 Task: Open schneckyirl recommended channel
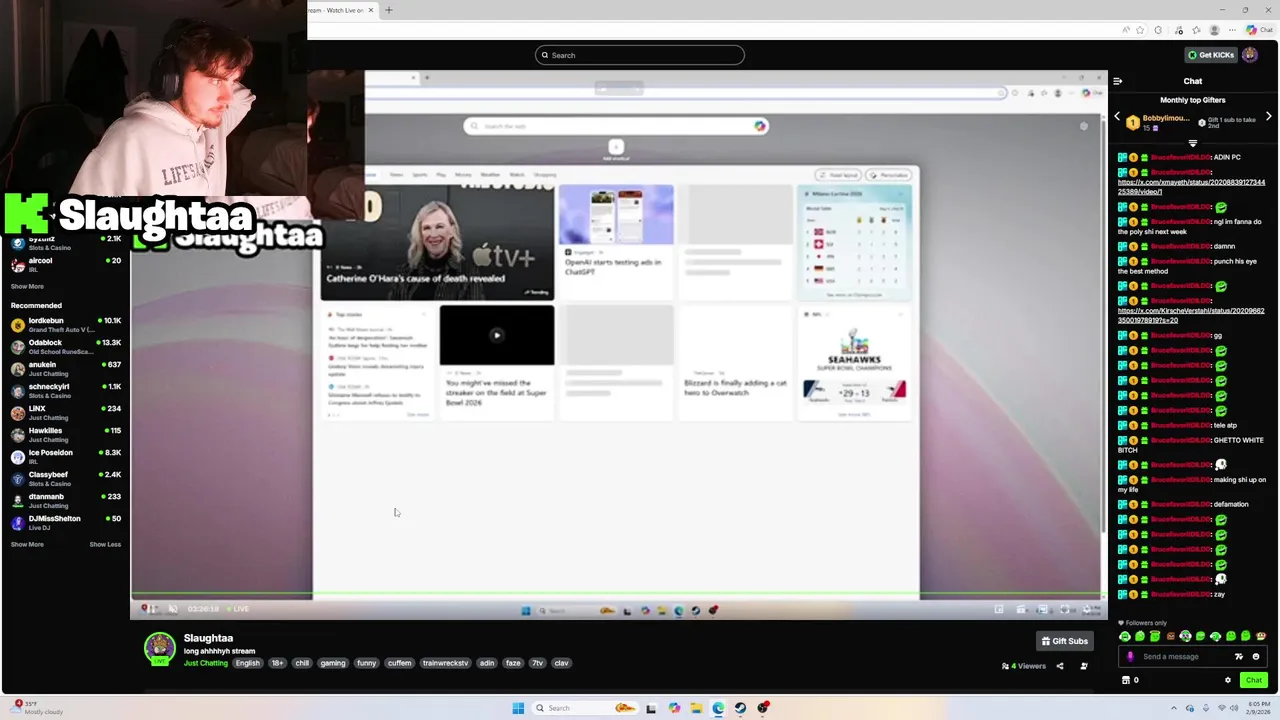pos(66,391)
